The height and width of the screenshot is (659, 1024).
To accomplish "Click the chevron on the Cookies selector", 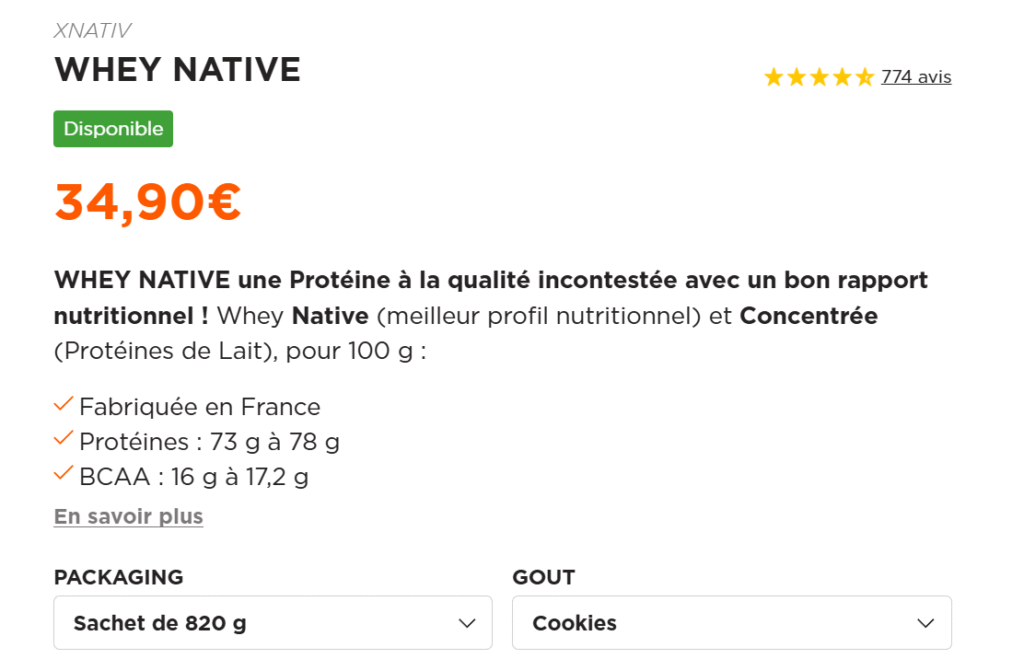I will [x=925, y=622].
